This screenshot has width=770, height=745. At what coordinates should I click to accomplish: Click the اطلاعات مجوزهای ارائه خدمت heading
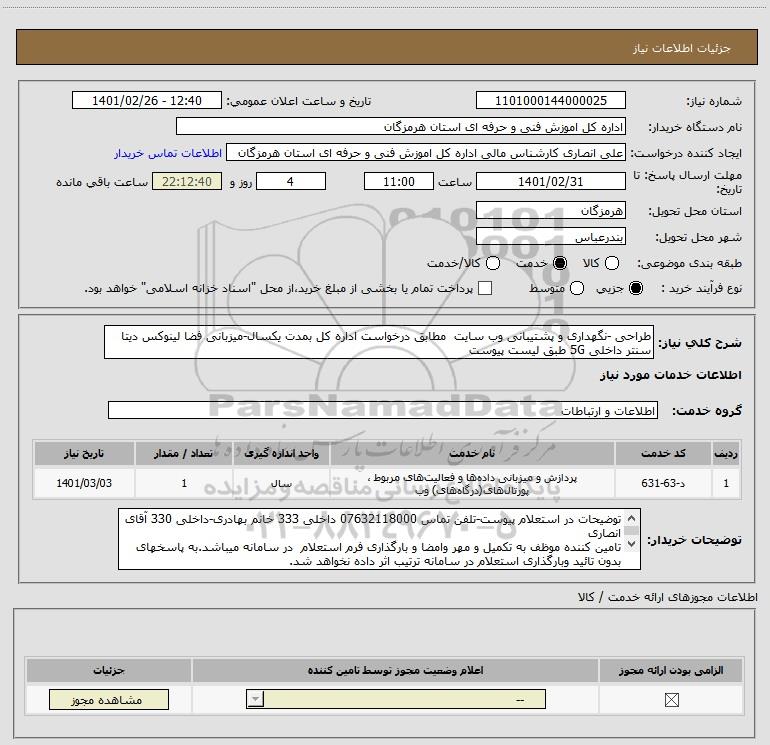coord(668,597)
